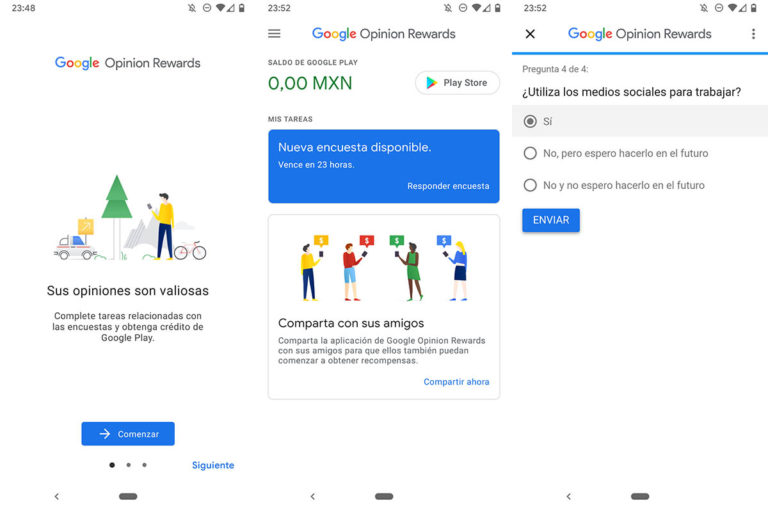Tap the third onboarding page dot
This screenshot has height=512, width=768.
click(144, 465)
